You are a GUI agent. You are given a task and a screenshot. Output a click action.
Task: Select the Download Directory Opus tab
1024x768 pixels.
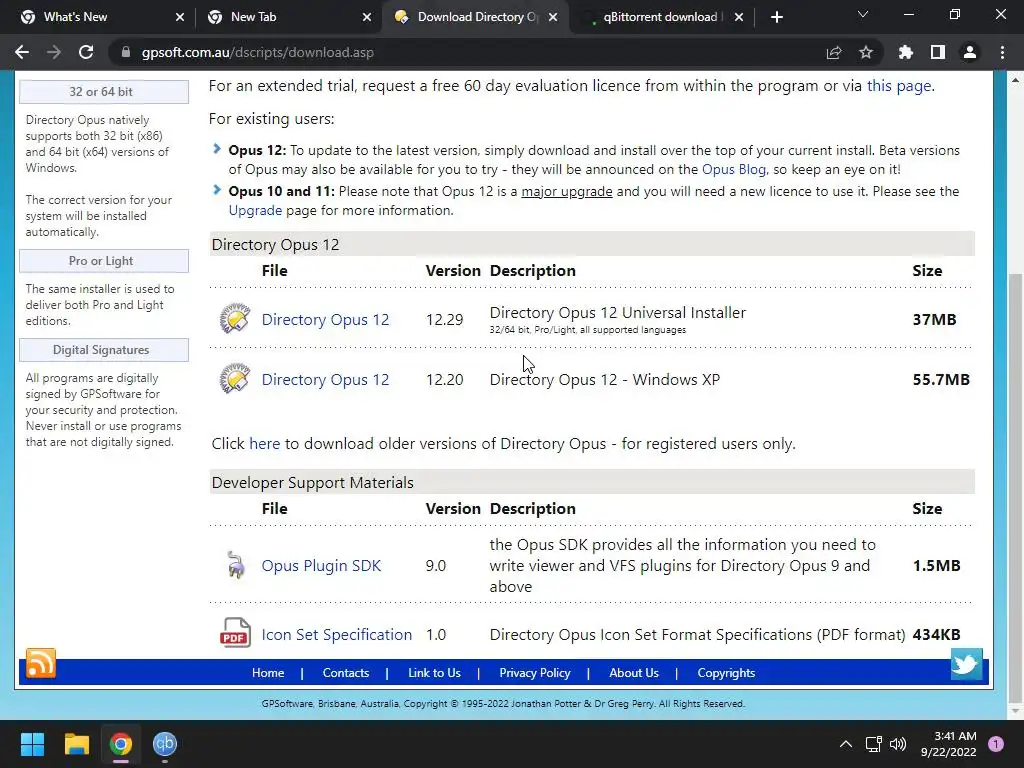pyautogui.click(x=477, y=17)
